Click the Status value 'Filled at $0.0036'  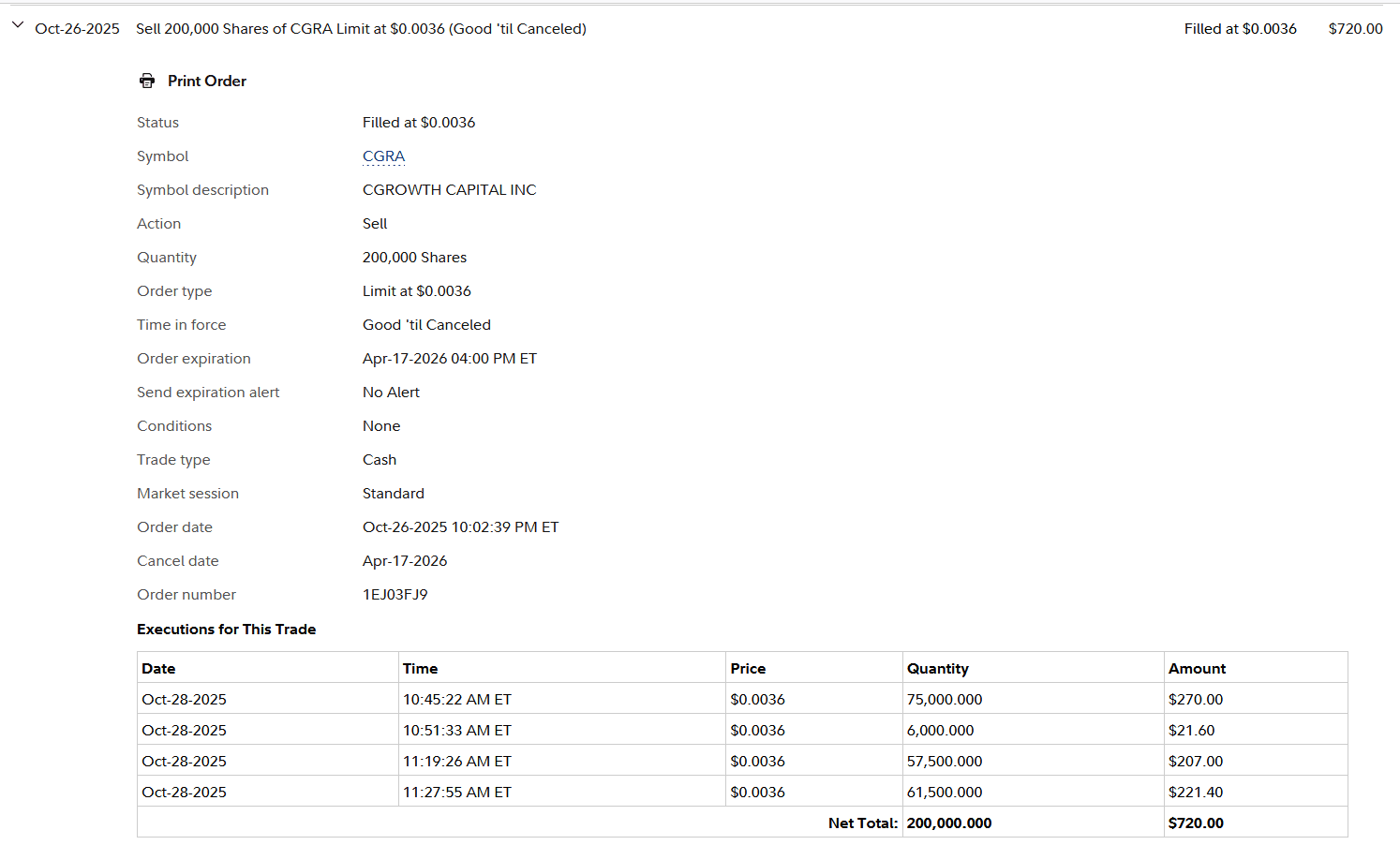coord(419,123)
